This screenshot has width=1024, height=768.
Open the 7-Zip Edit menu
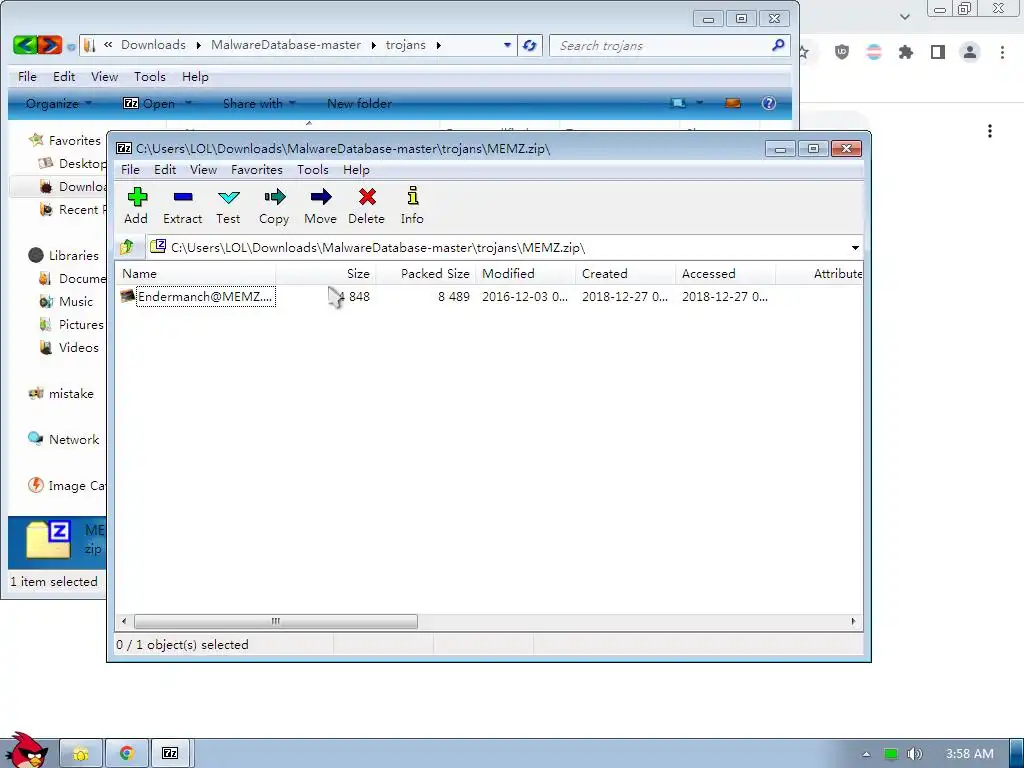pyautogui.click(x=165, y=170)
